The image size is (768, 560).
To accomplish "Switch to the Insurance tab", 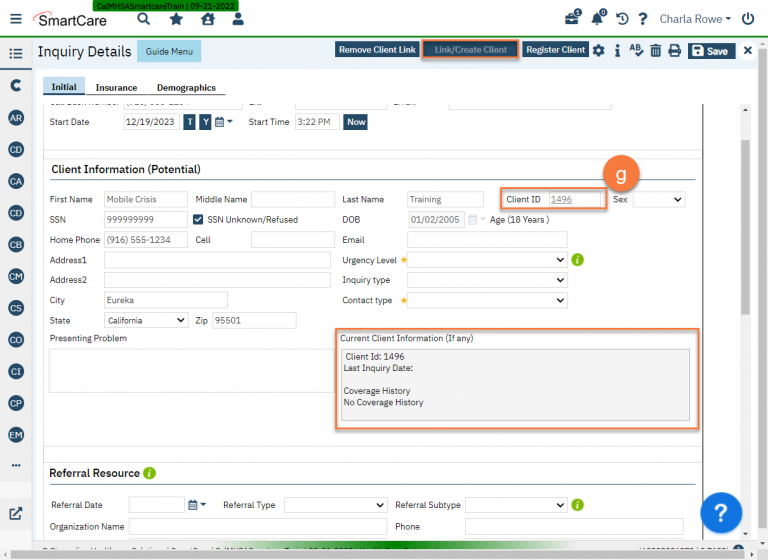I will coord(116,88).
